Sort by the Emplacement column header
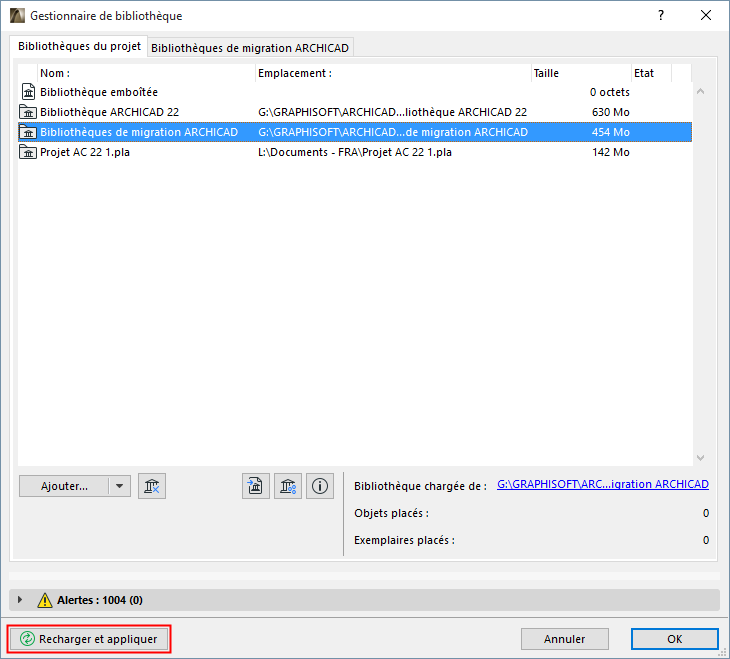This screenshot has height=659, width=730. 393,73
